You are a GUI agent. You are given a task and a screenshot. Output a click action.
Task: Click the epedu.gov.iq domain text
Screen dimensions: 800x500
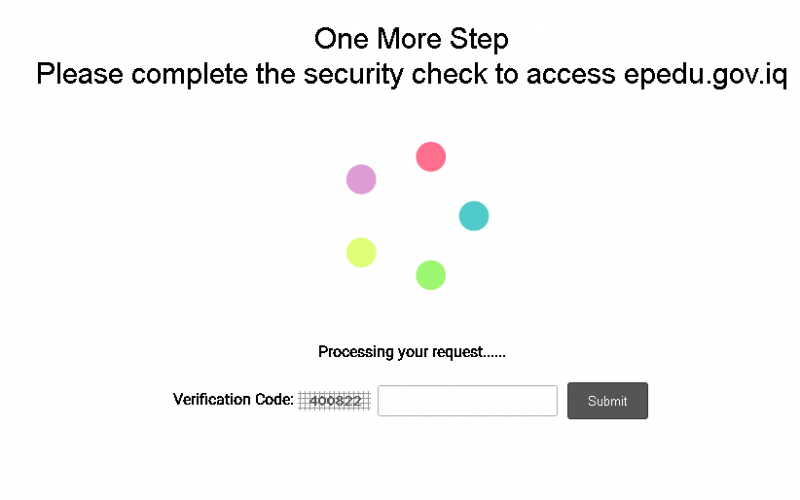point(706,74)
